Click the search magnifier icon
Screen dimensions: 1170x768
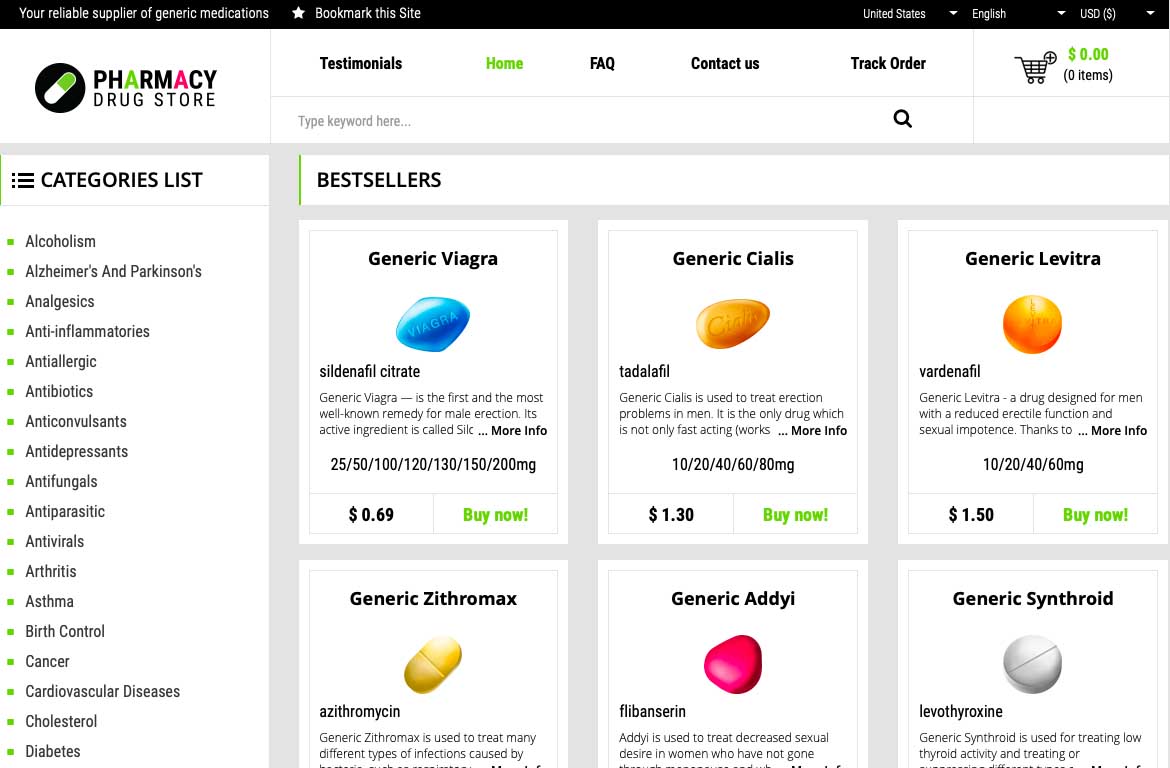coord(902,120)
